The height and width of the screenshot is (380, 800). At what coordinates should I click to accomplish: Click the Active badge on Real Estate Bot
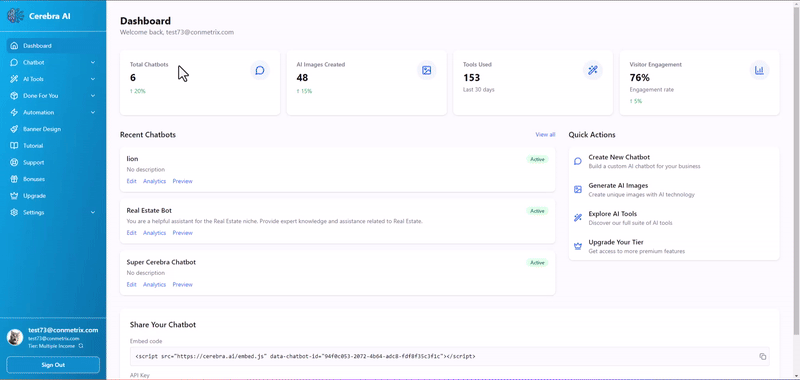(537, 211)
